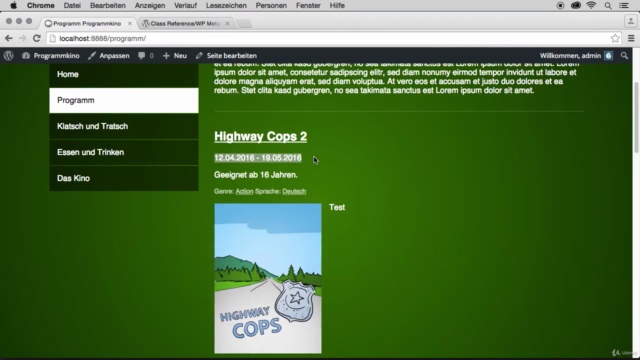Open the Lesezeichen menu

click(x=226, y=5)
